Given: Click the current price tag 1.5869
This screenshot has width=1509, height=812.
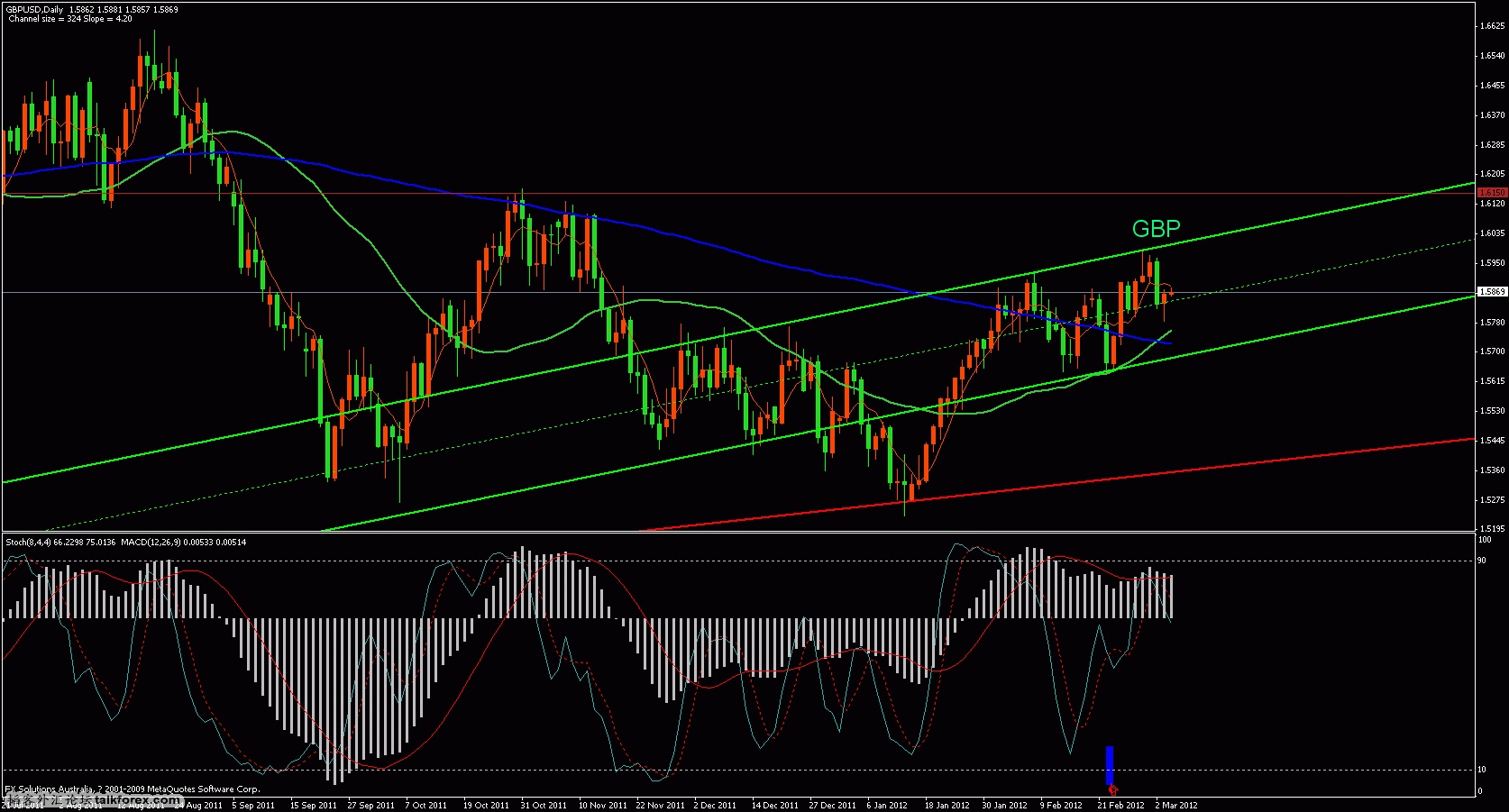Looking at the screenshot, I should pyautogui.click(x=1492, y=292).
